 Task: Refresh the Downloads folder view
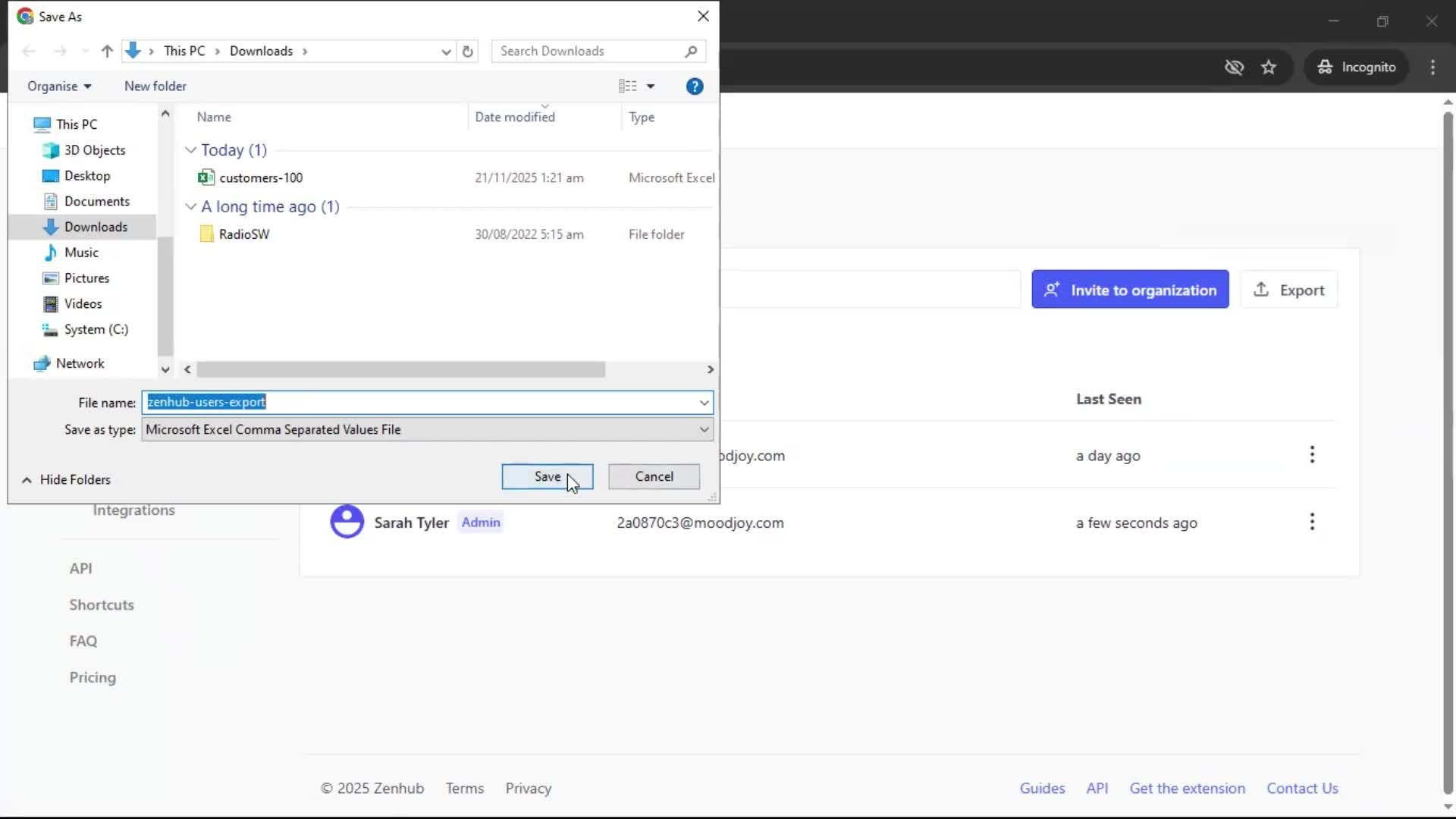tap(467, 51)
